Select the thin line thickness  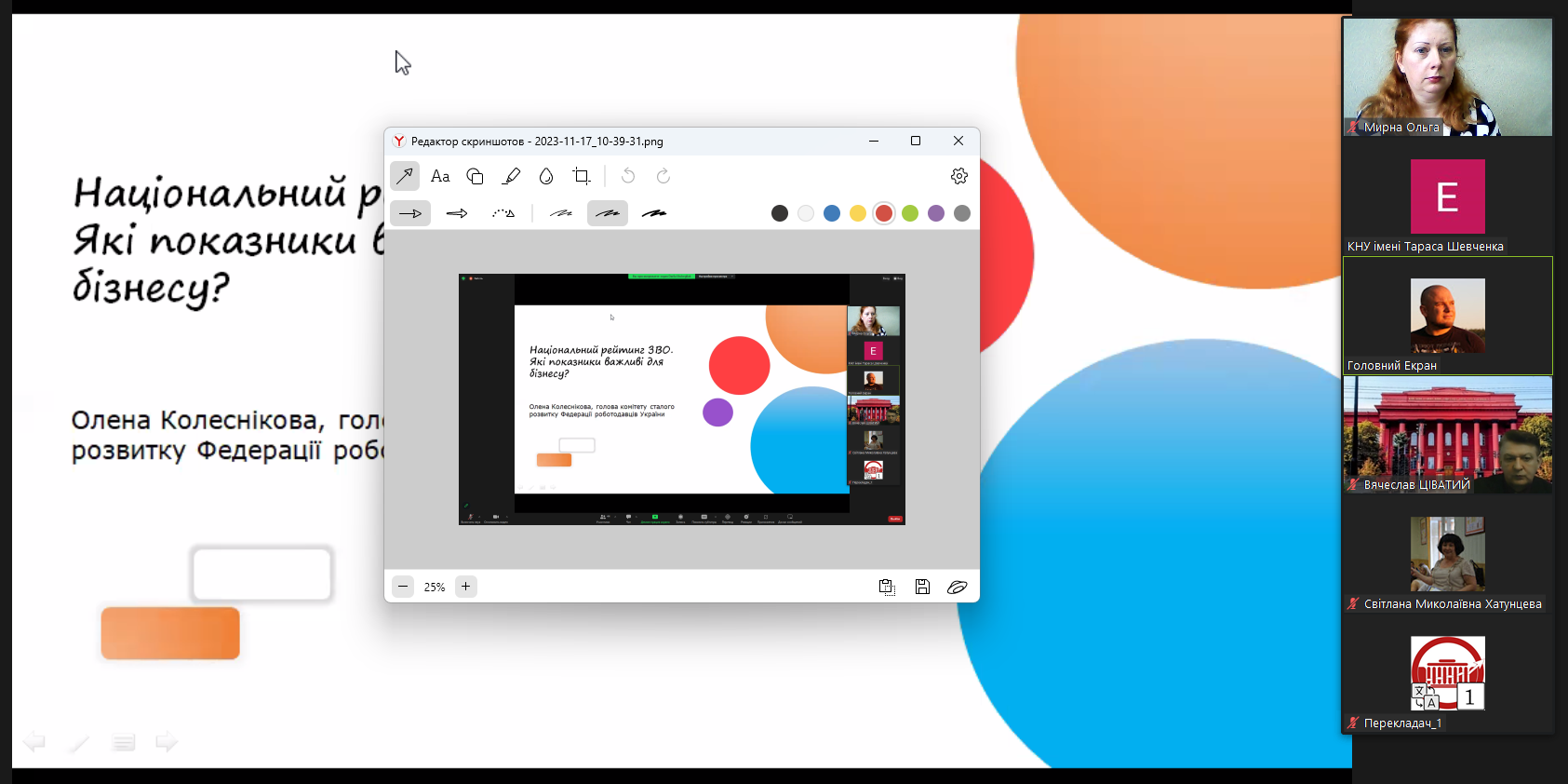click(x=561, y=213)
